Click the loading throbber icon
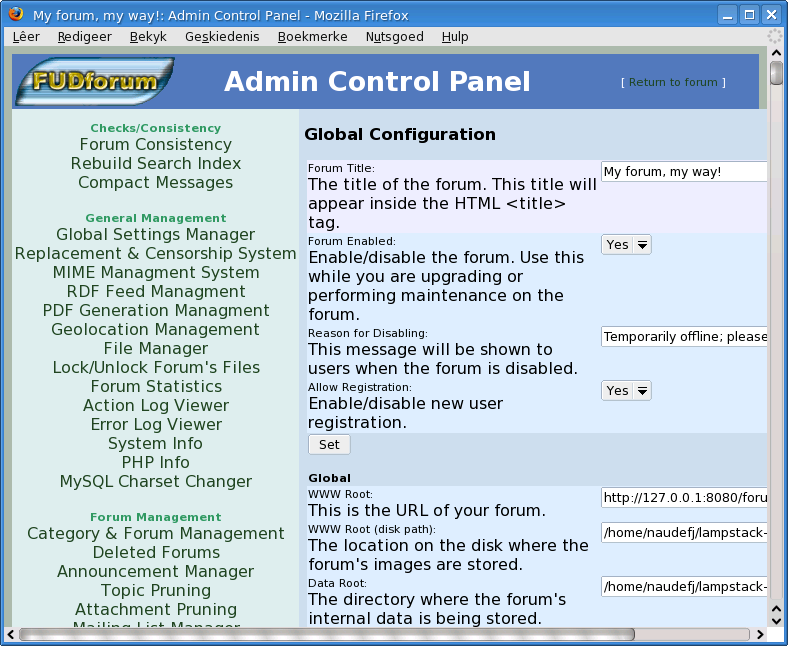 tap(775, 36)
